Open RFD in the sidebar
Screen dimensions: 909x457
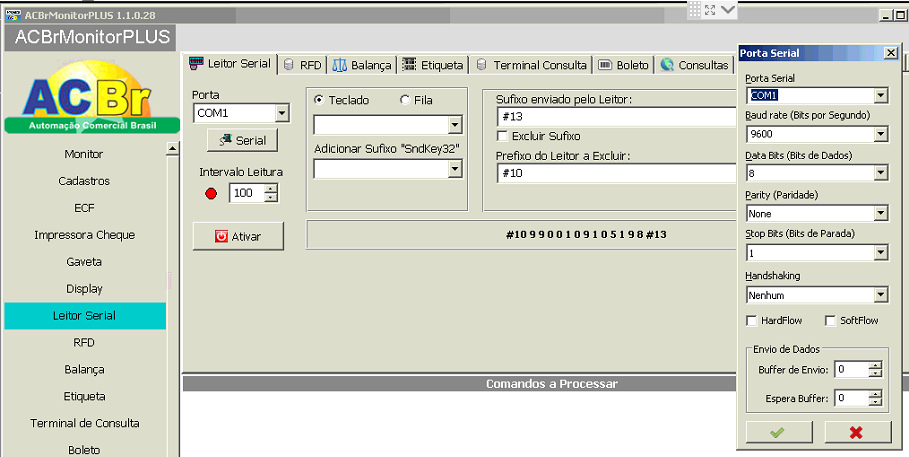tap(84, 343)
